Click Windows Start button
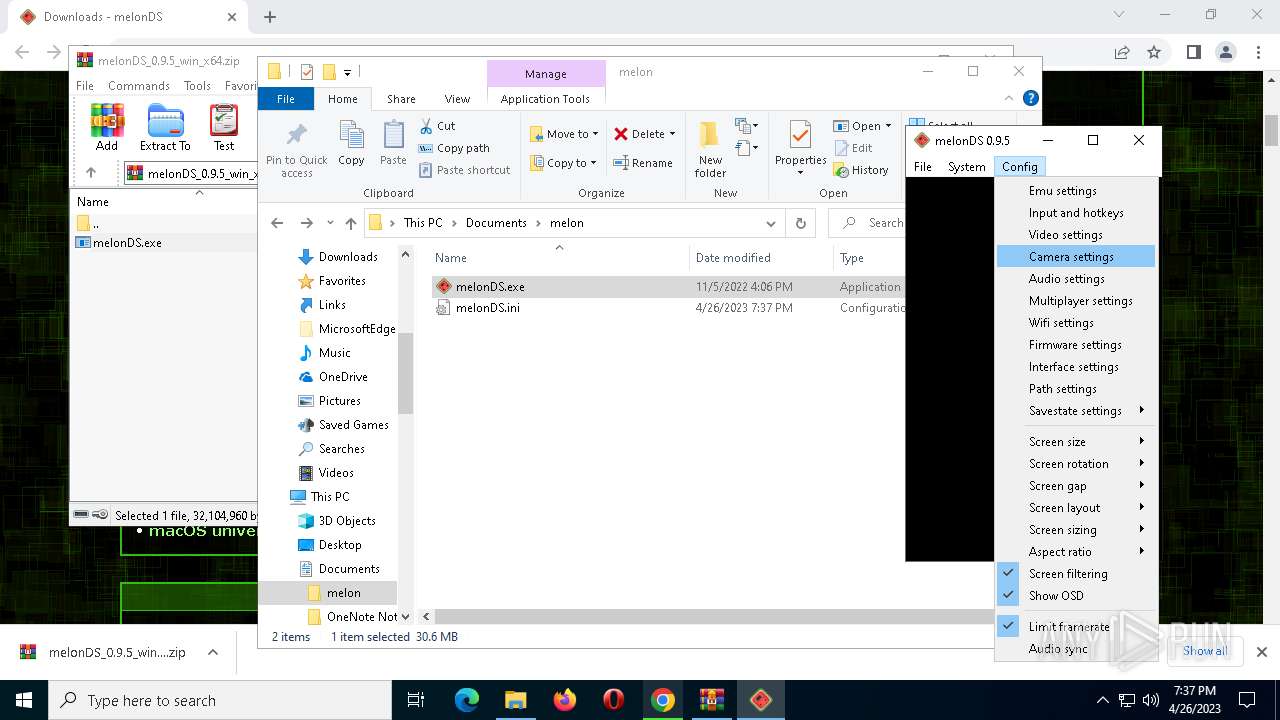The width and height of the screenshot is (1280, 720). (24, 700)
